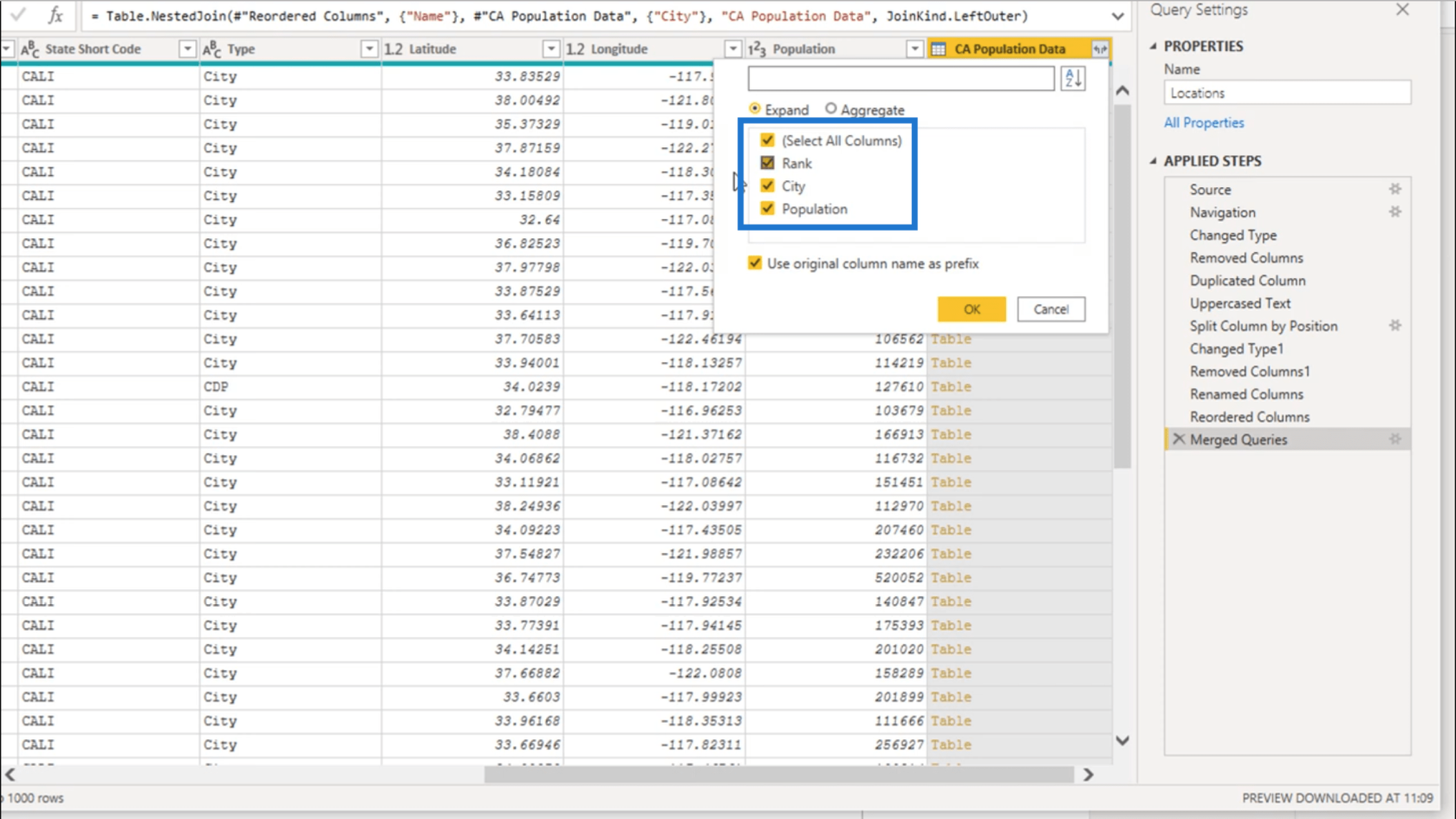Click the query Name field containing Locations
This screenshot has width=1456, height=819.
pos(1287,93)
